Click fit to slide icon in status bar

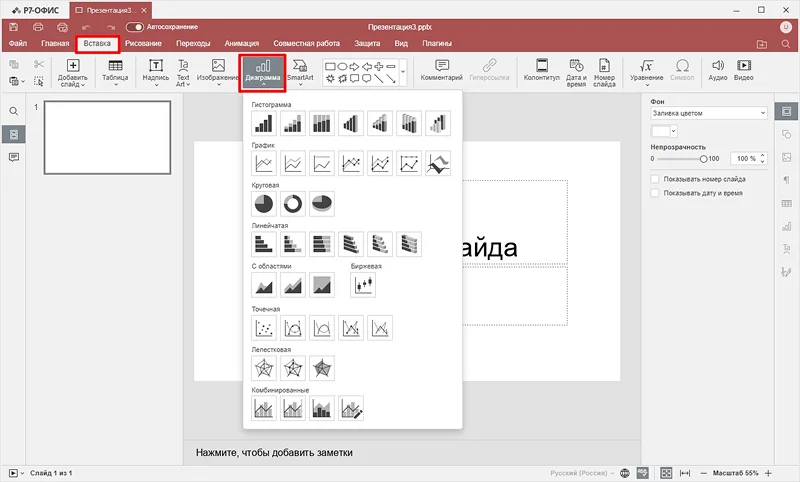tap(666, 473)
